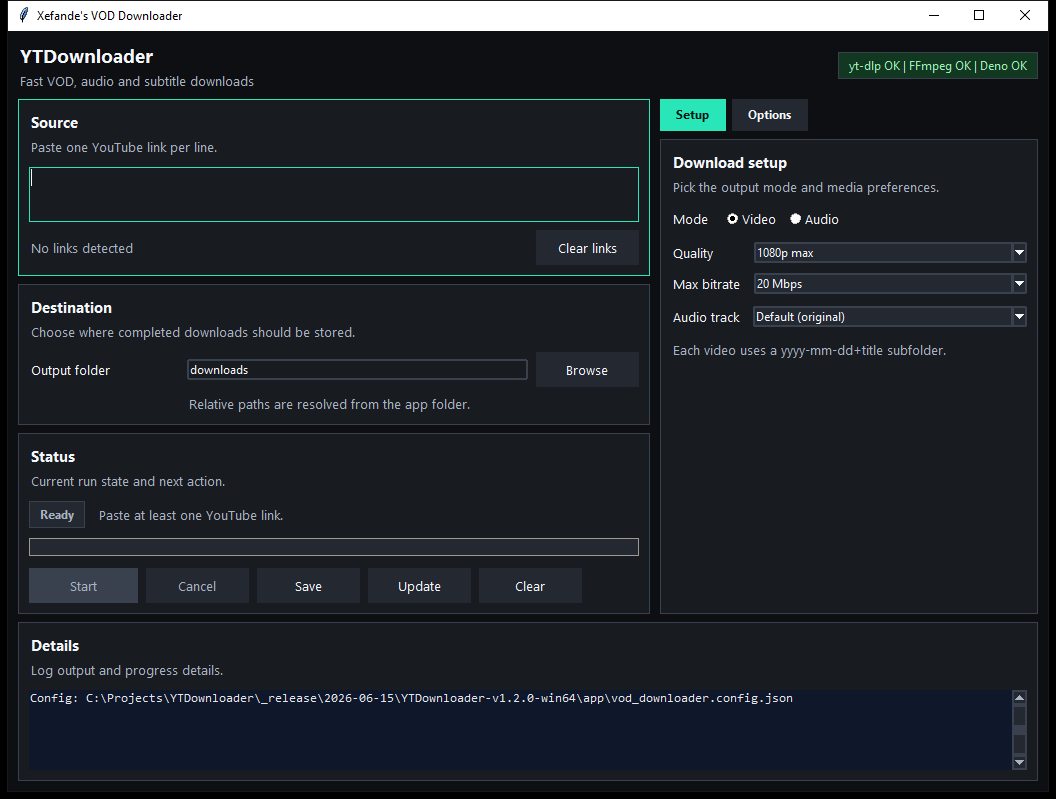
Task: Click the Default (original) audio track box
Action: 890,317
